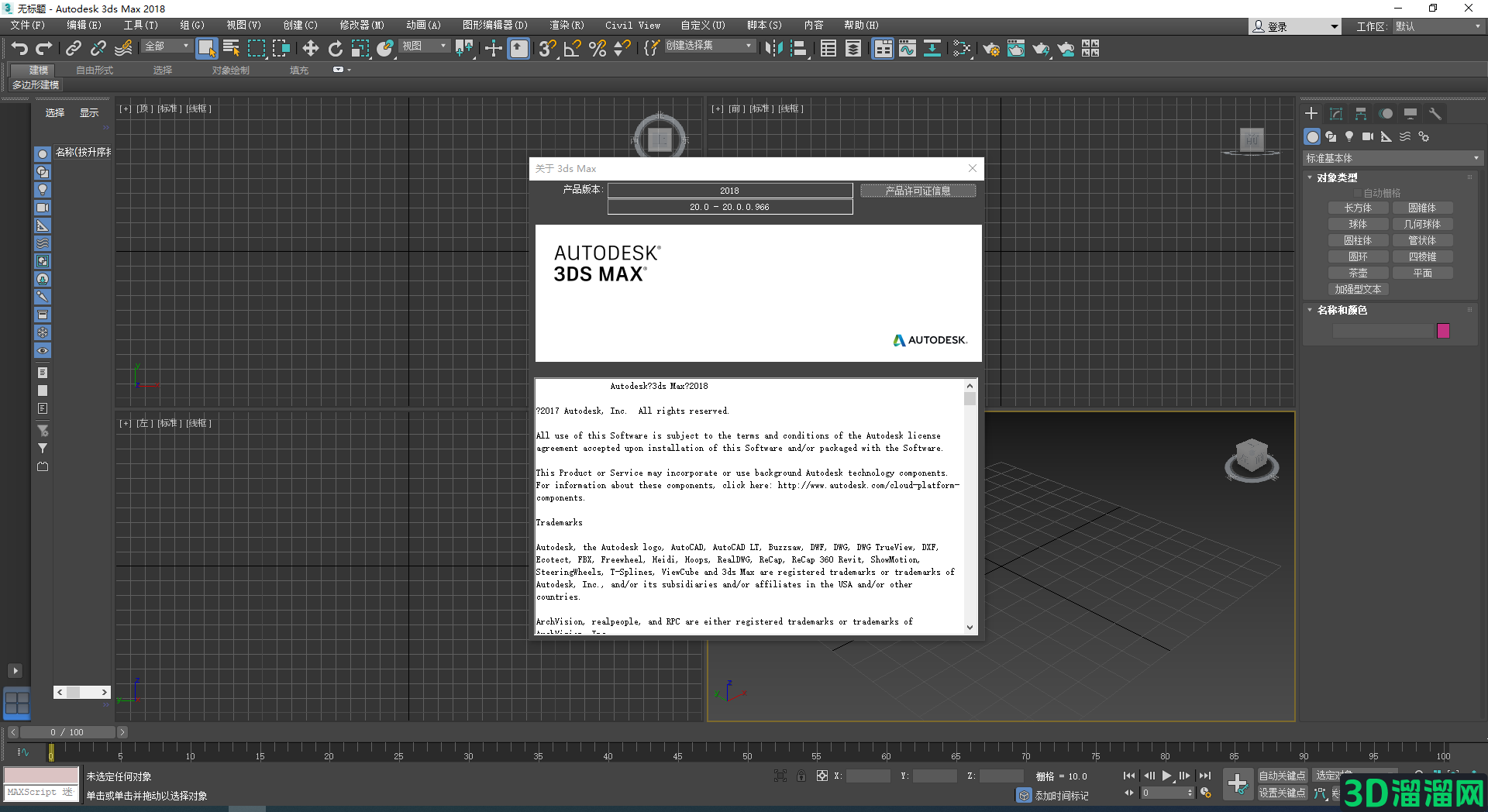
Task: Enable the 自动关键点 animation mode
Action: click(x=1282, y=775)
